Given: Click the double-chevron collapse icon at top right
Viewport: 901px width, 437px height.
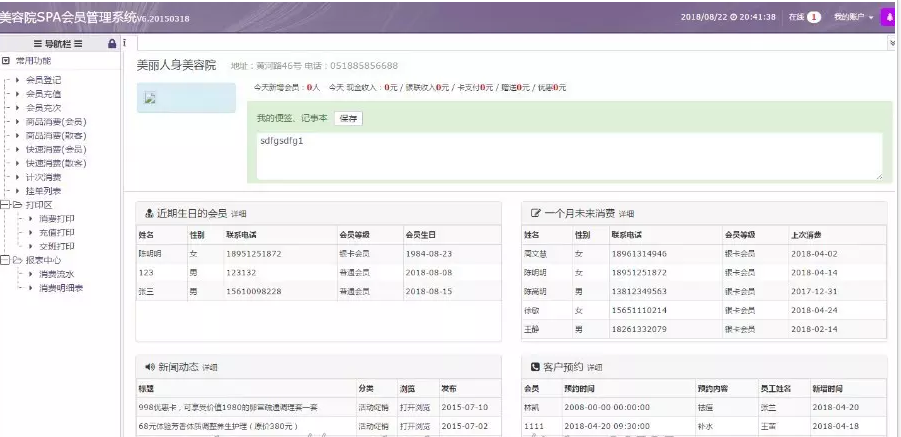Looking at the screenshot, I should point(892,44).
